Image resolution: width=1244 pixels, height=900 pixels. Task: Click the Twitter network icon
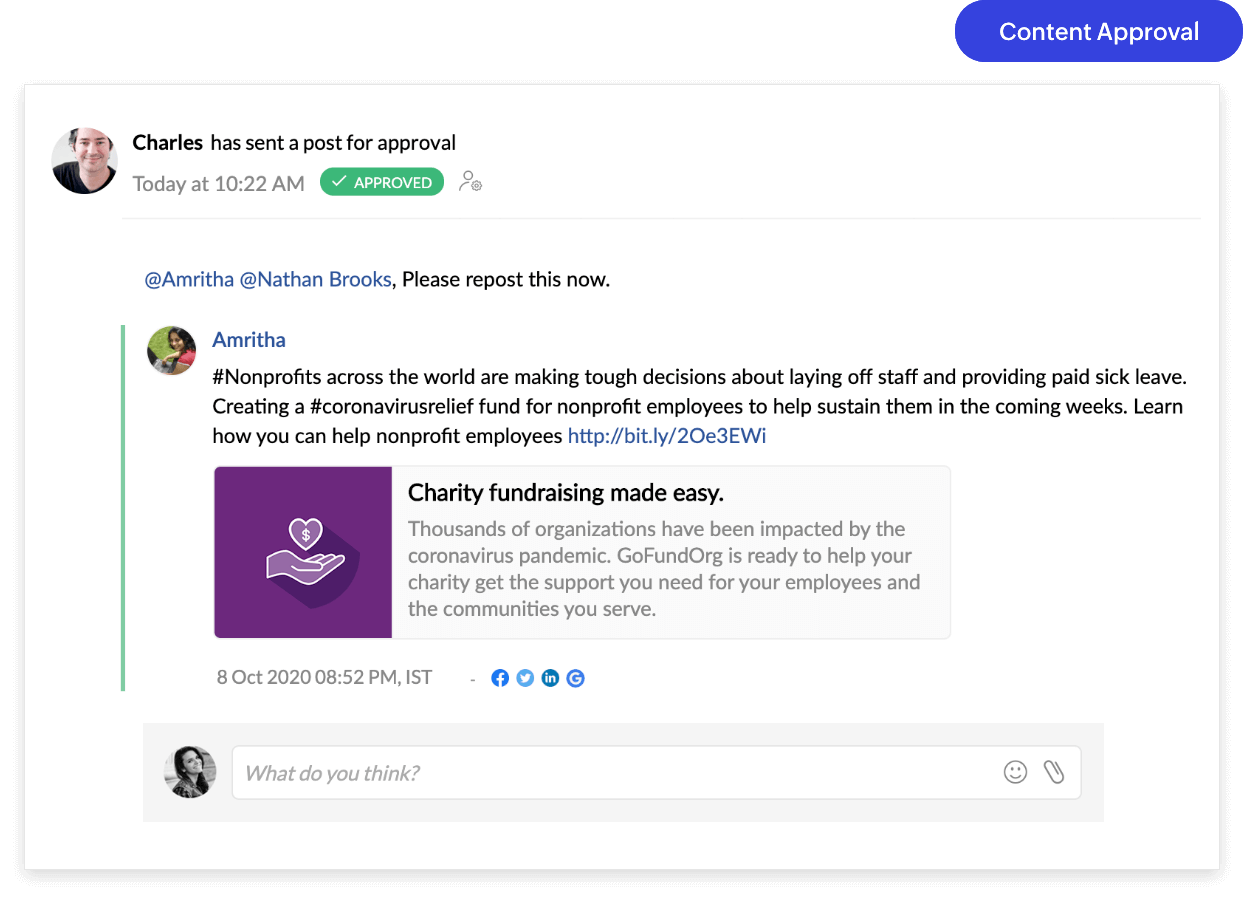pos(525,678)
